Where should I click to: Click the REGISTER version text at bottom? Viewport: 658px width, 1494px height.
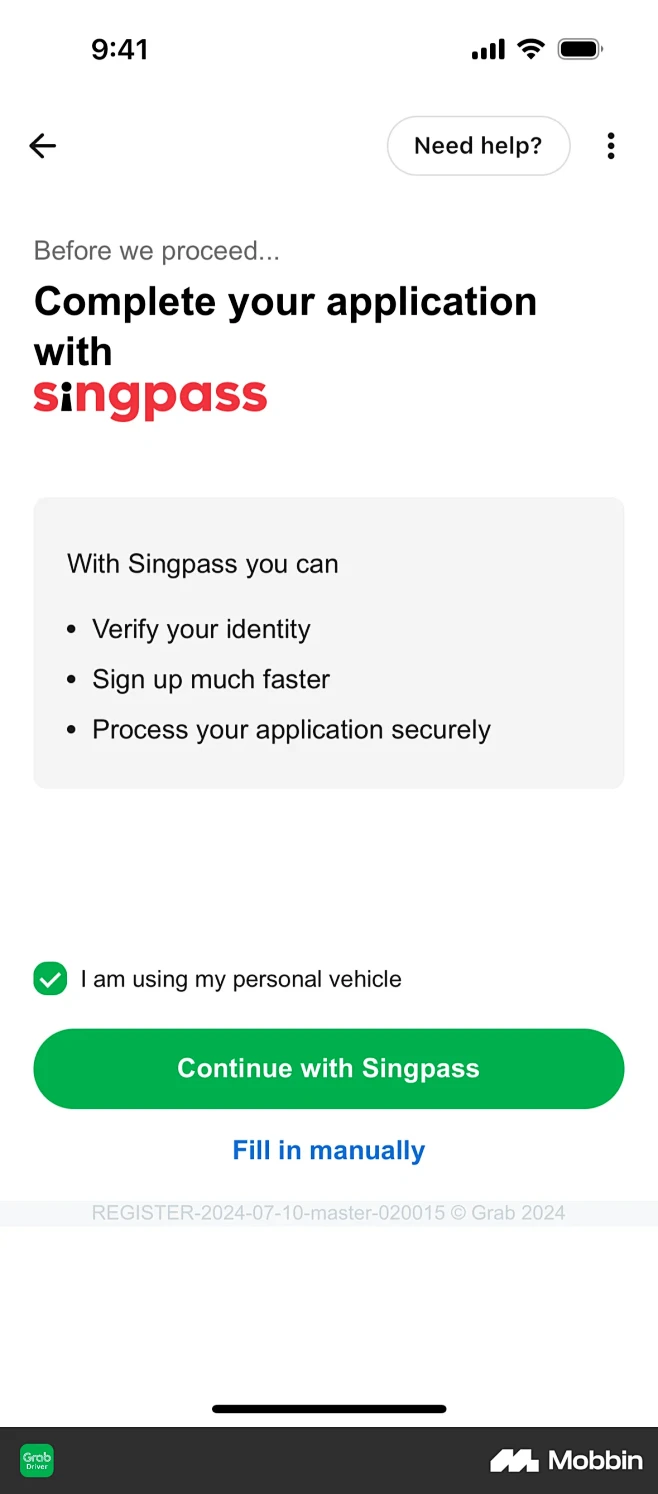328,1212
